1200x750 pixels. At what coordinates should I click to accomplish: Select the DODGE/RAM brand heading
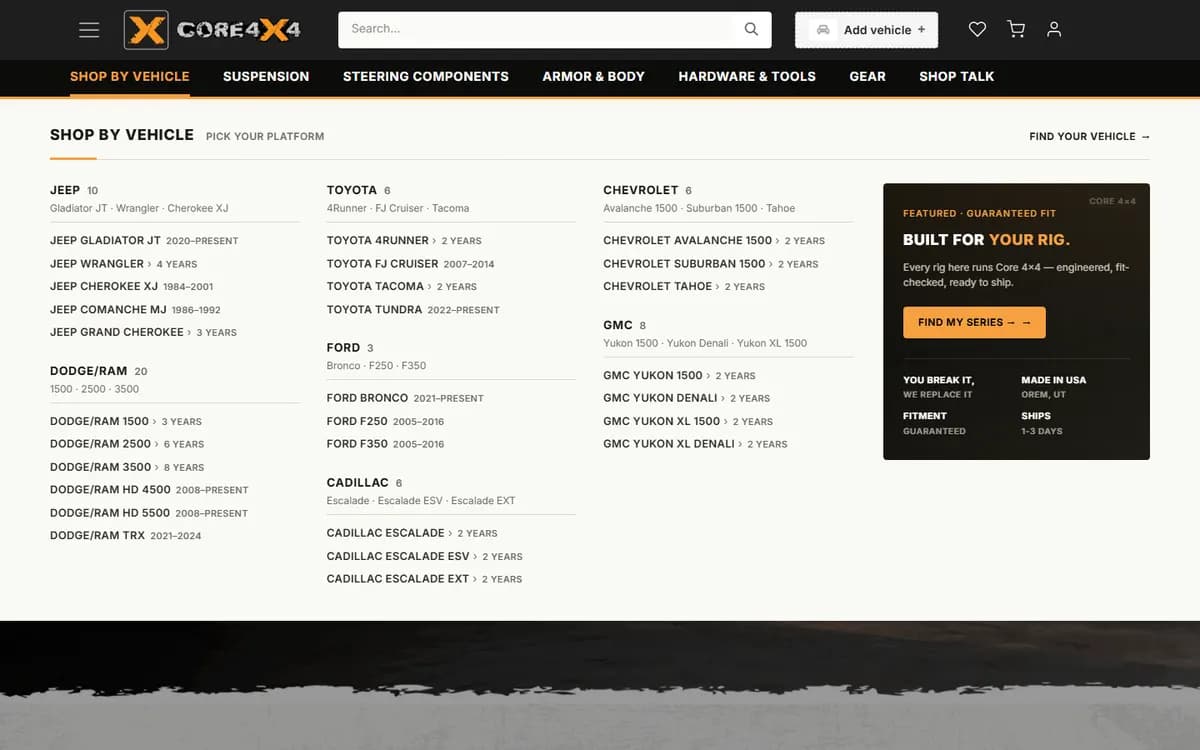tap(88, 371)
